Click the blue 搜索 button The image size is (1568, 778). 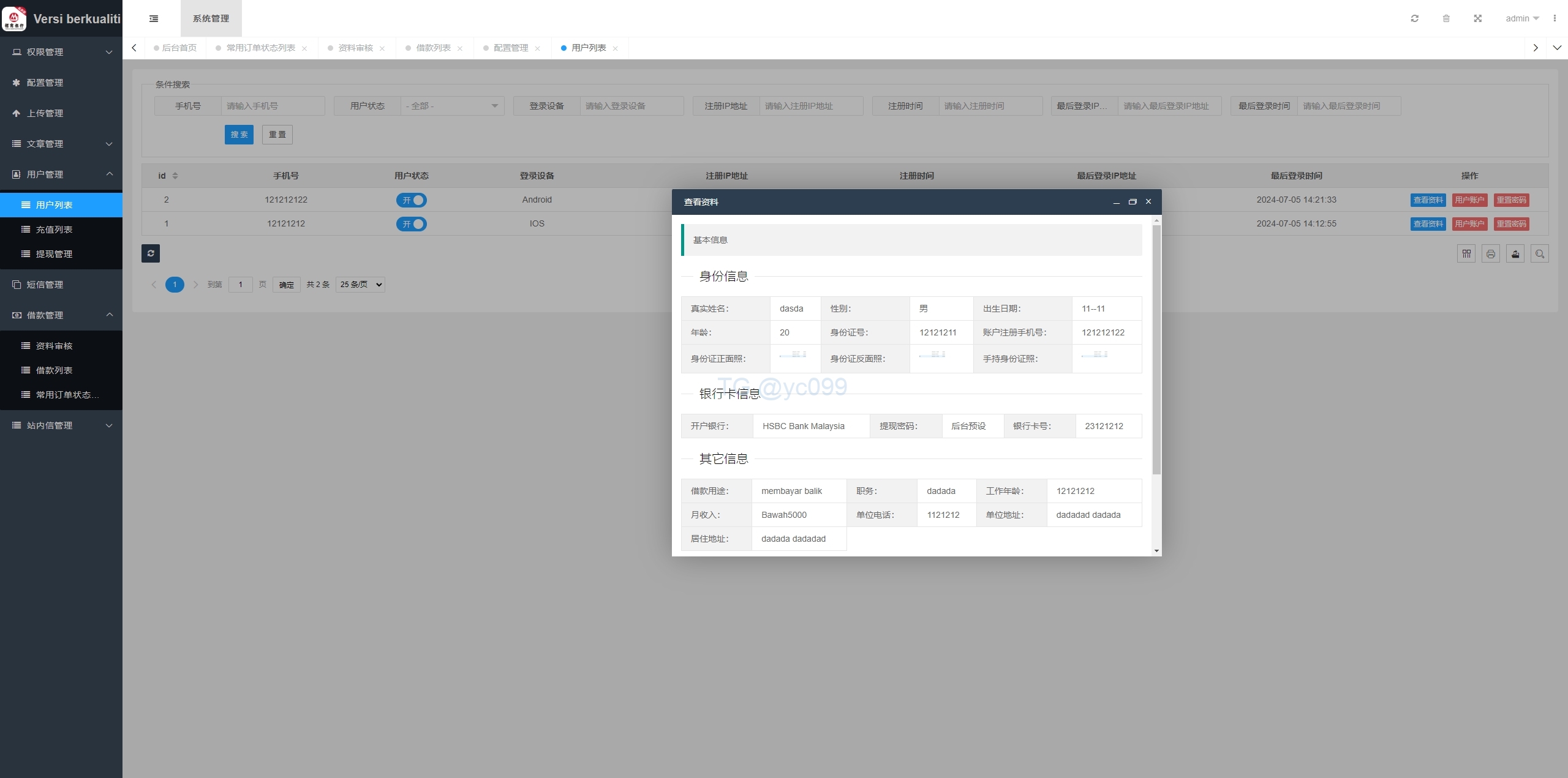click(239, 135)
